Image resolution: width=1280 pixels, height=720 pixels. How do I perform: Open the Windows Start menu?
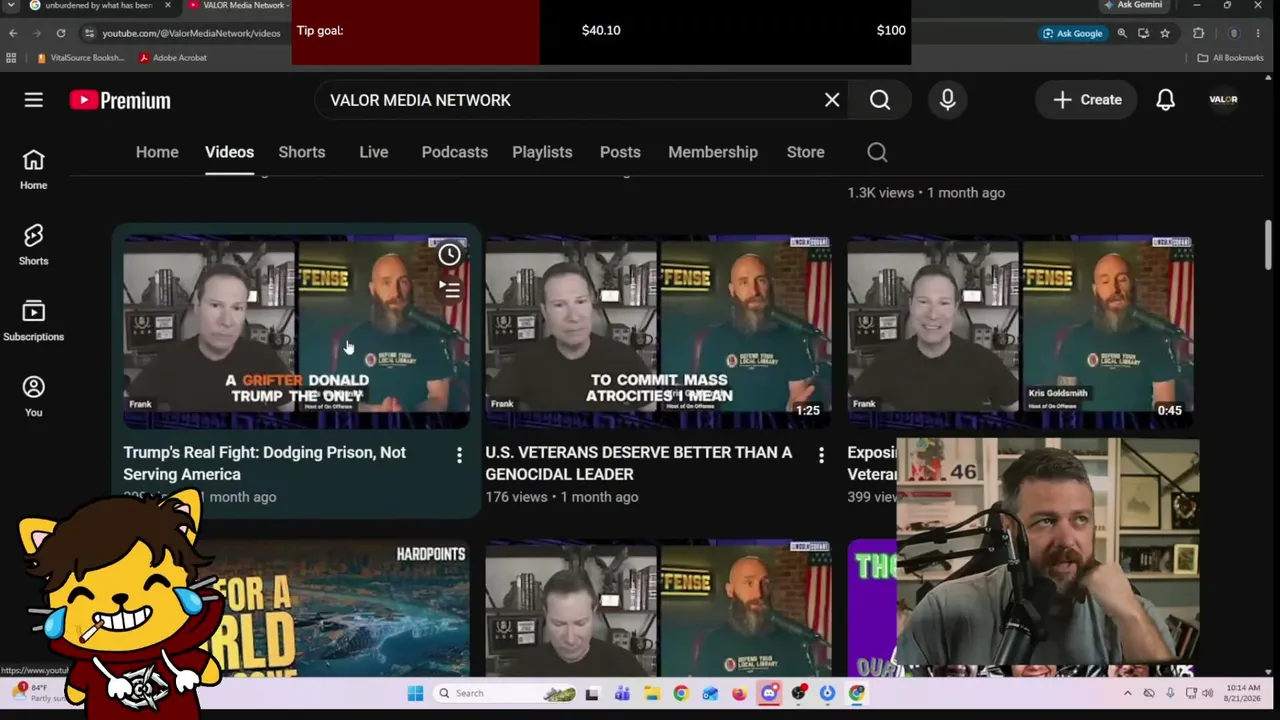click(415, 693)
